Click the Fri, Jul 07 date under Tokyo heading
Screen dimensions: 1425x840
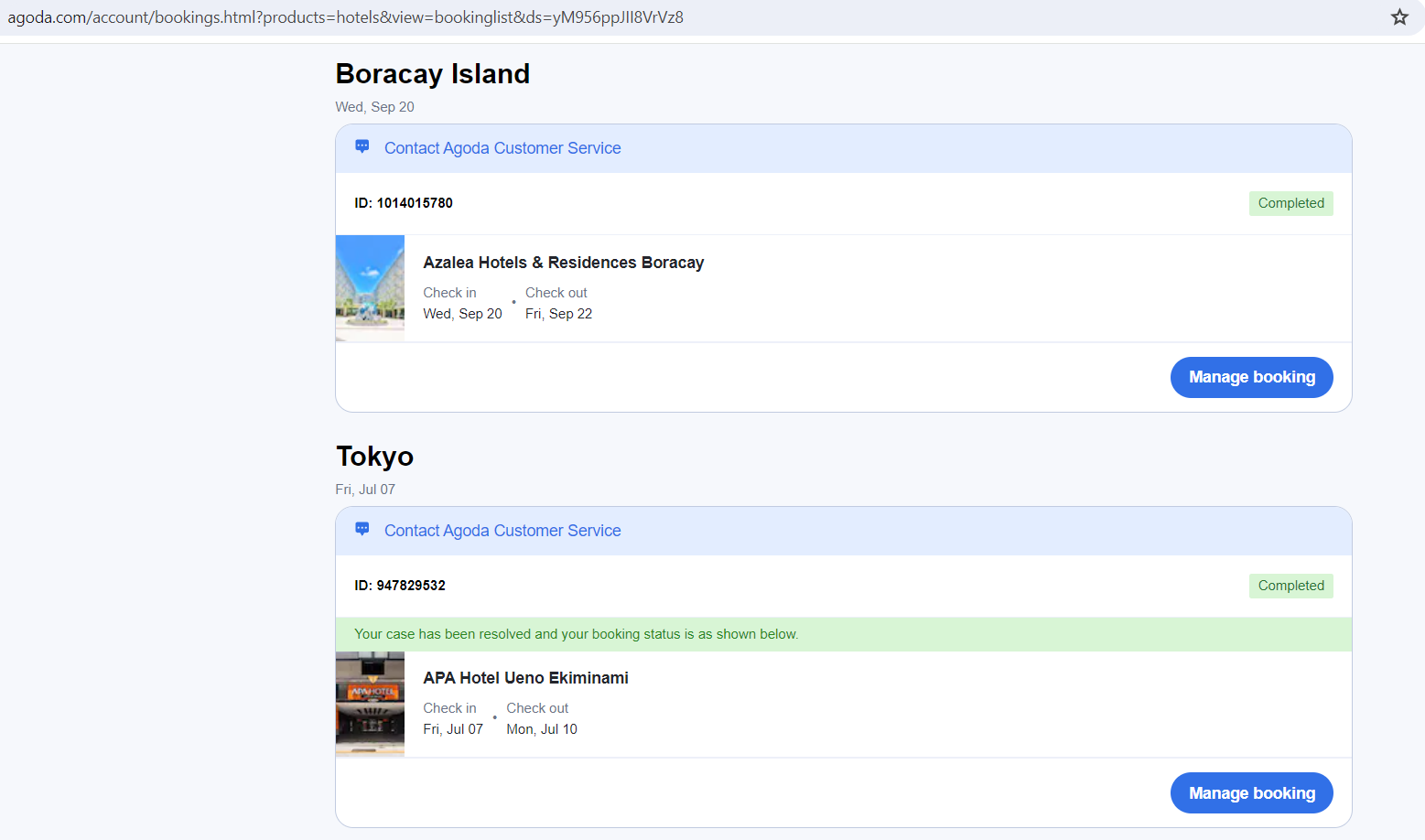pos(365,490)
